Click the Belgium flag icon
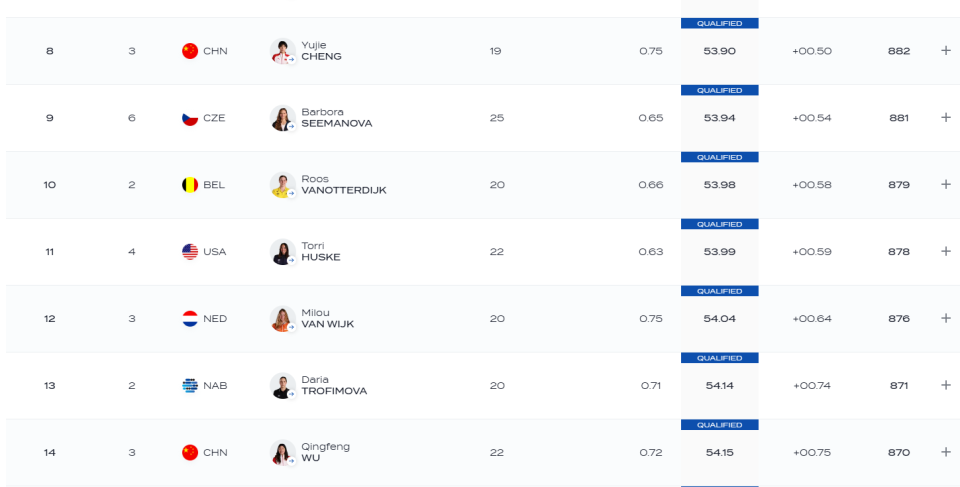The width and height of the screenshot is (960, 487). pyautogui.click(x=190, y=185)
